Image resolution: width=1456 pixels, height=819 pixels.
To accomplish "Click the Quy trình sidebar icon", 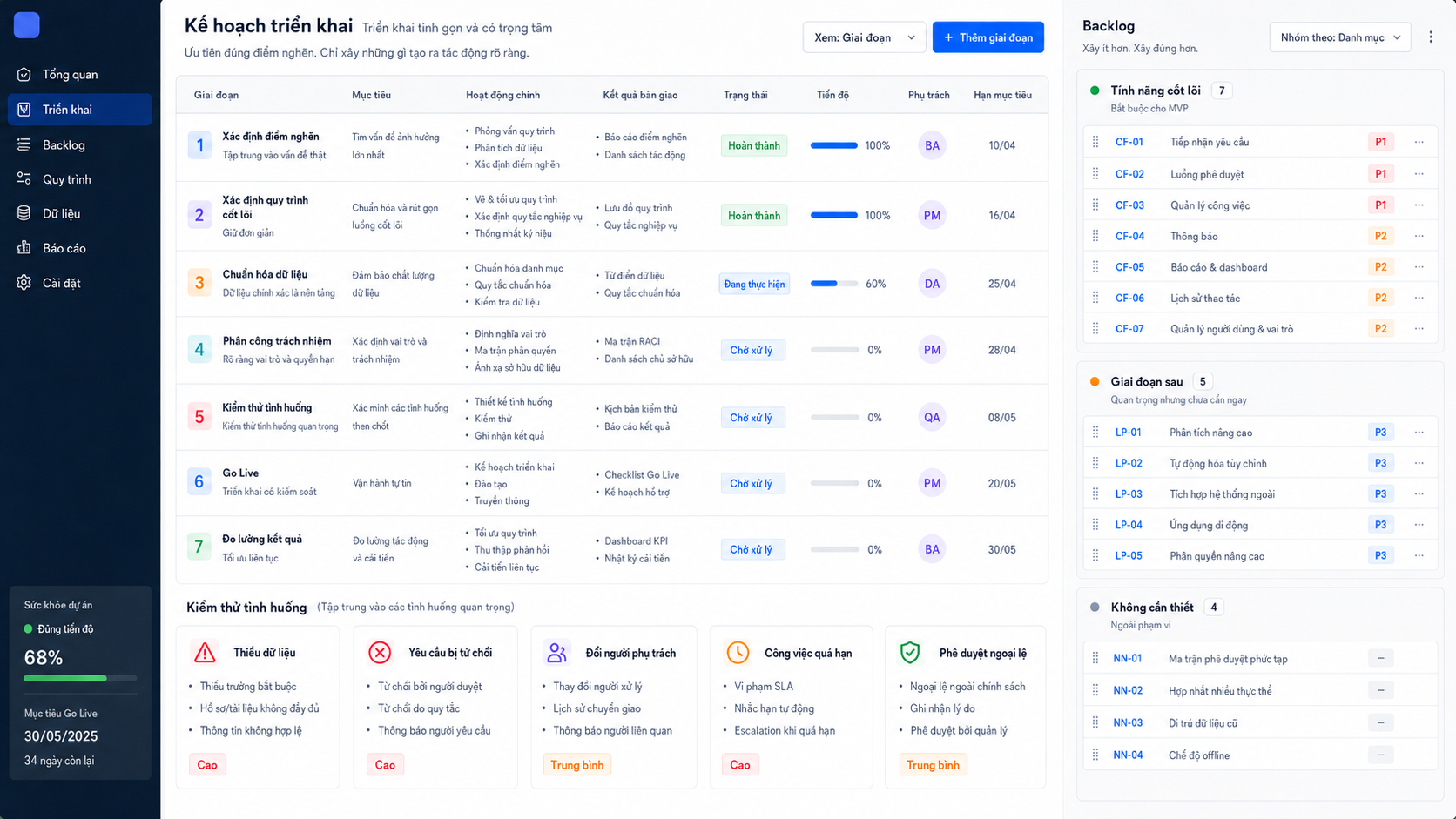I will [24, 179].
